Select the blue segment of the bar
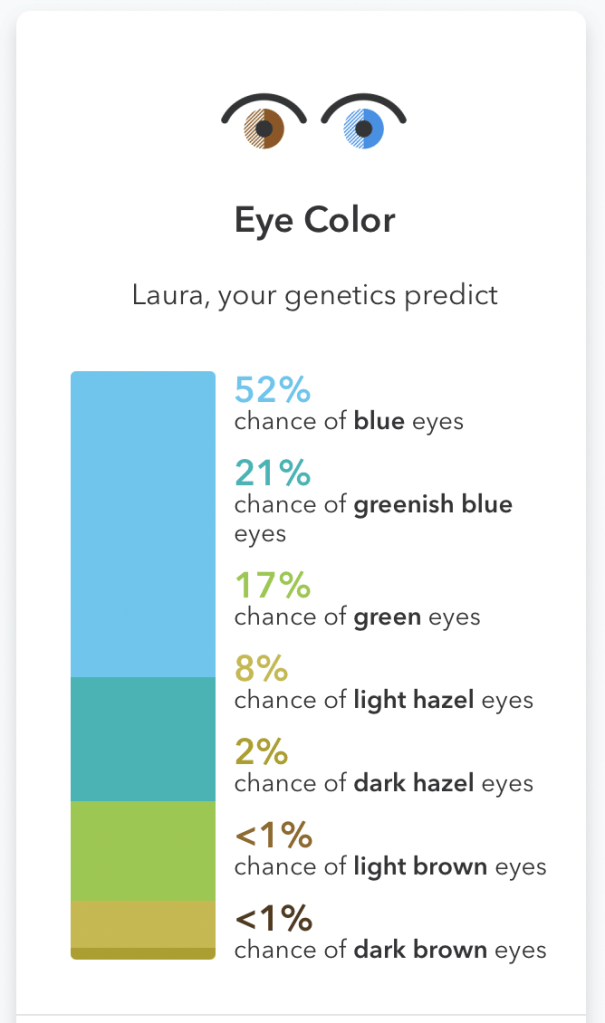Image resolution: width=605 pixels, height=1023 pixels. (x=143, y=524)
